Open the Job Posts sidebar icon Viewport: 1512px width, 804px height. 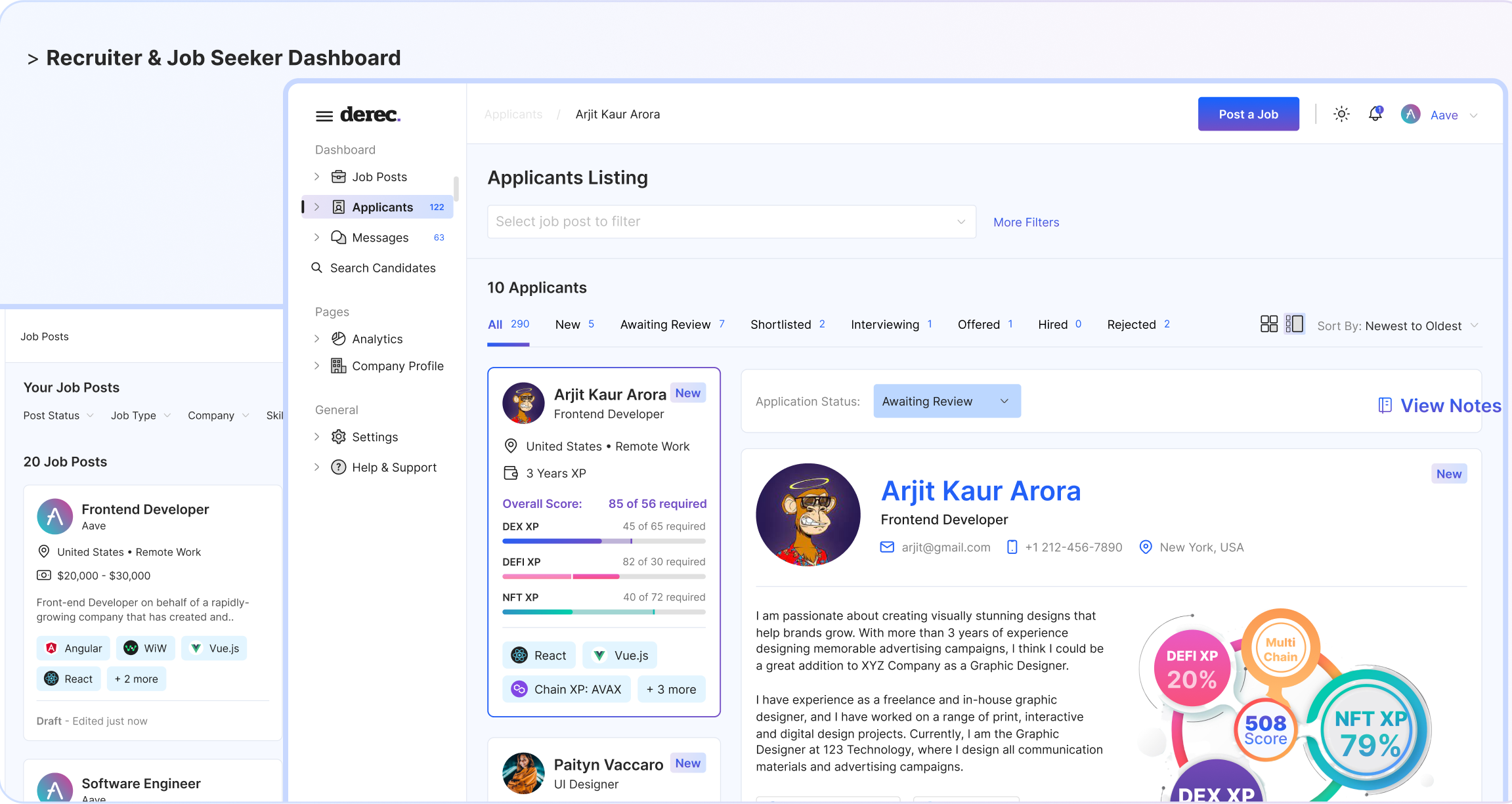(x=337, y=176)
